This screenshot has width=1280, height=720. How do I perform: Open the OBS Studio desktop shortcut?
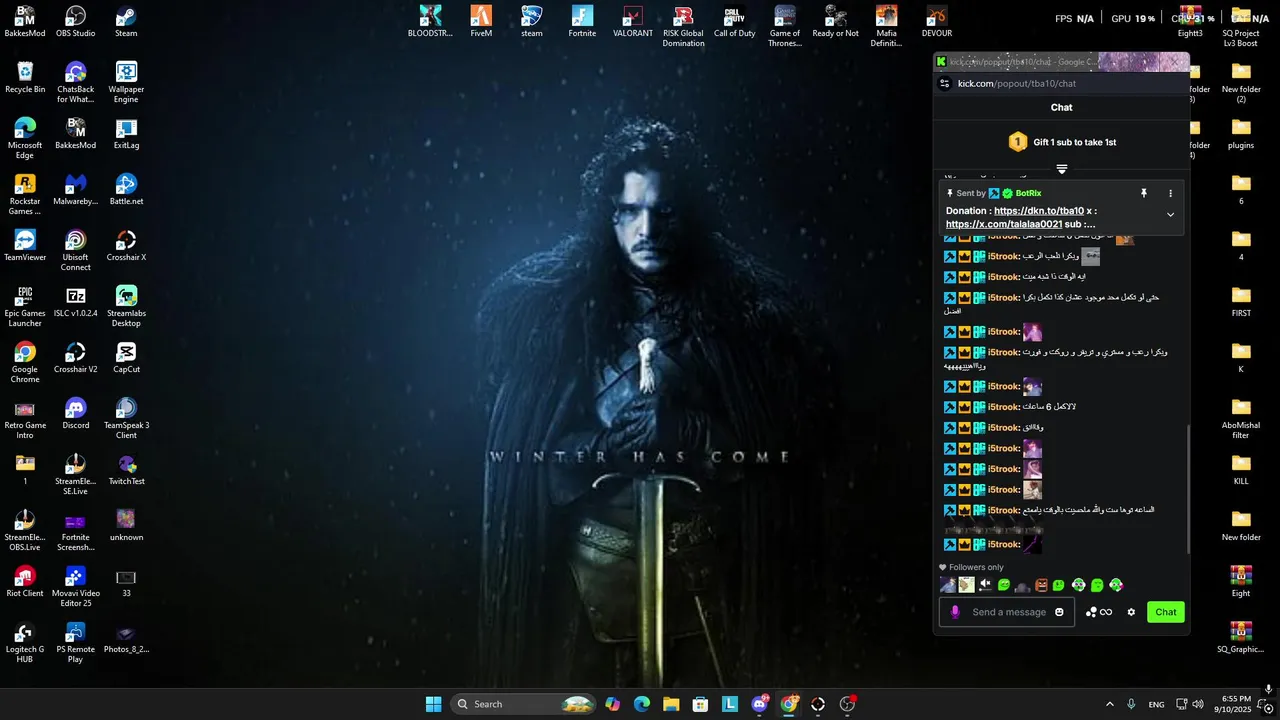(x=75, y=21)
